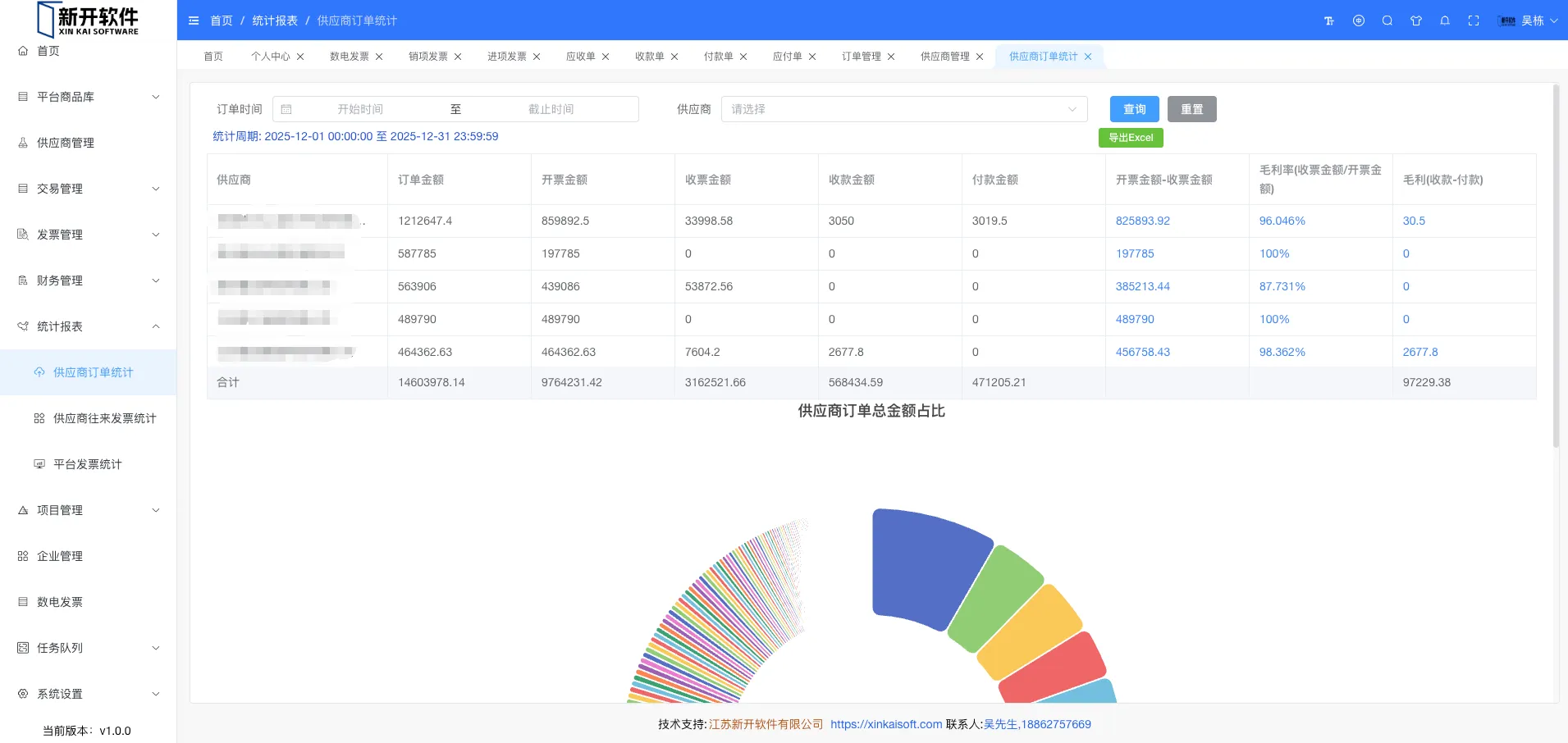Open the search magnifier in header

point(1387,21)
